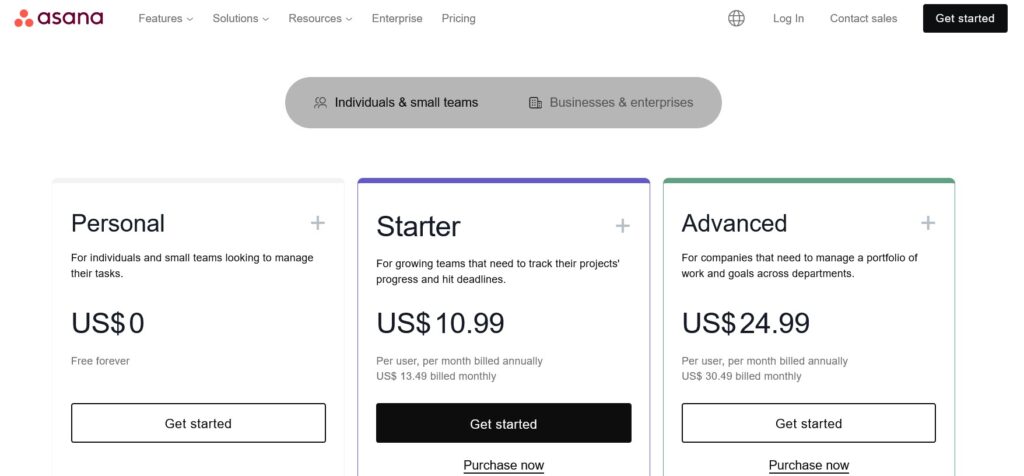Click the people icon for Individuals
1024x476 pixels.
coord(320,103)
